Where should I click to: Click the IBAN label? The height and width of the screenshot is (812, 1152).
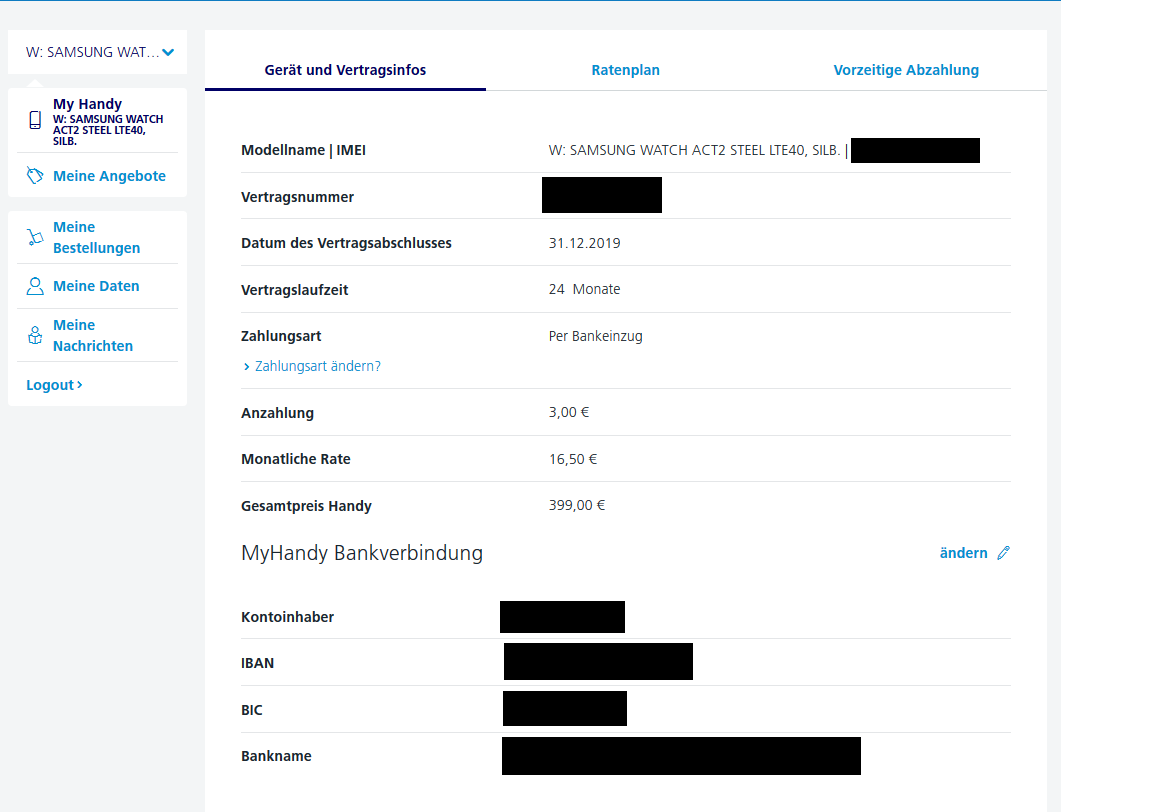(x=257, y=663)
